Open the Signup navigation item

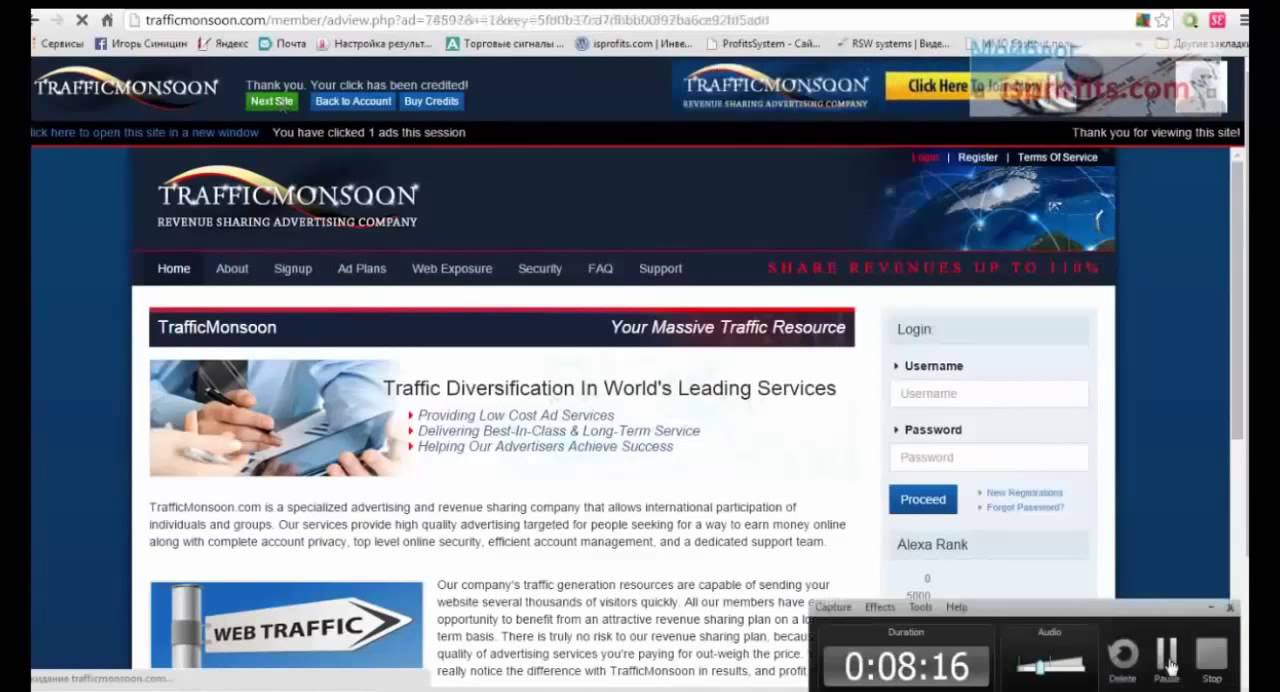(x=293, y=268)
